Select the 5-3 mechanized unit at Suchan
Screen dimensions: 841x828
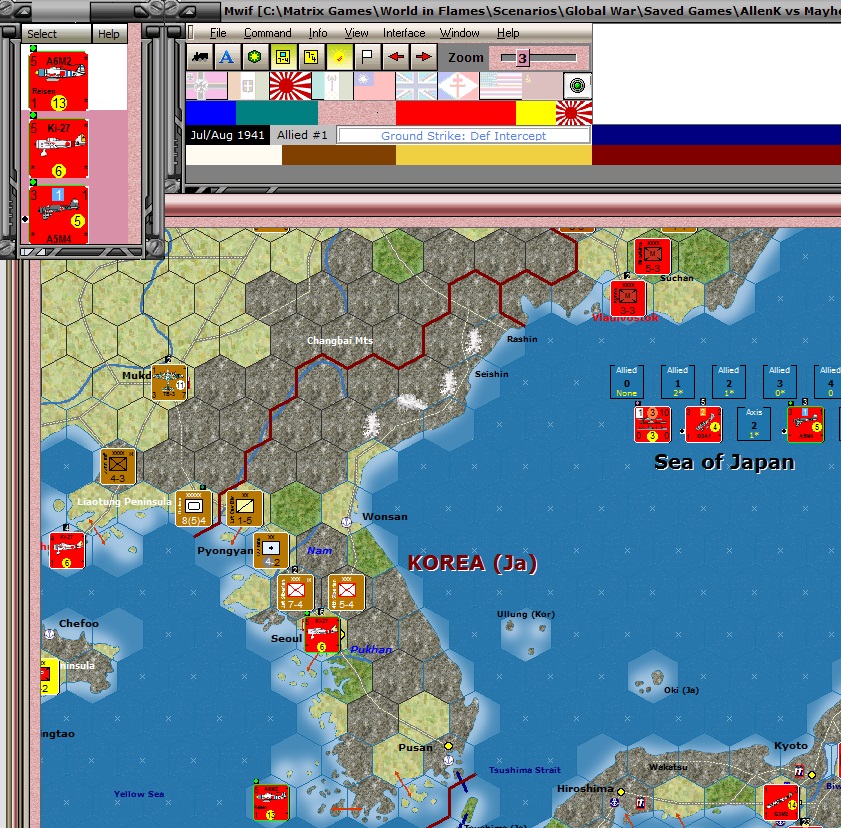coord(653,257)
